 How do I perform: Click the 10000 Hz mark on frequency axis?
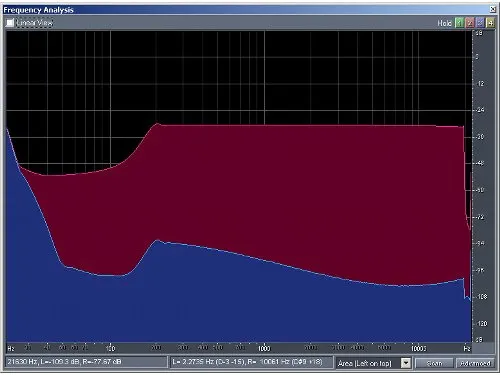click(418, 348)
